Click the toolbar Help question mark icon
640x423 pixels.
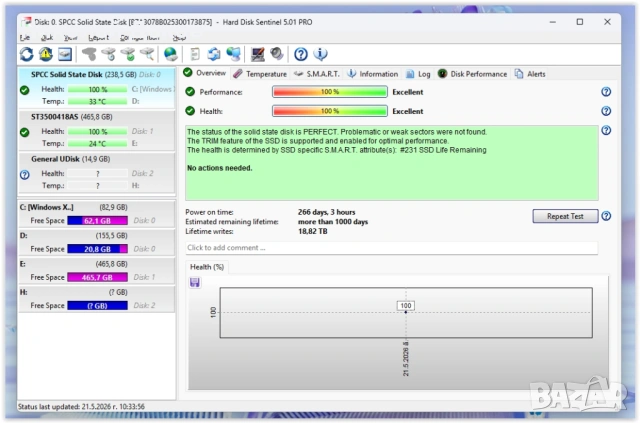(x=301, y=54)
